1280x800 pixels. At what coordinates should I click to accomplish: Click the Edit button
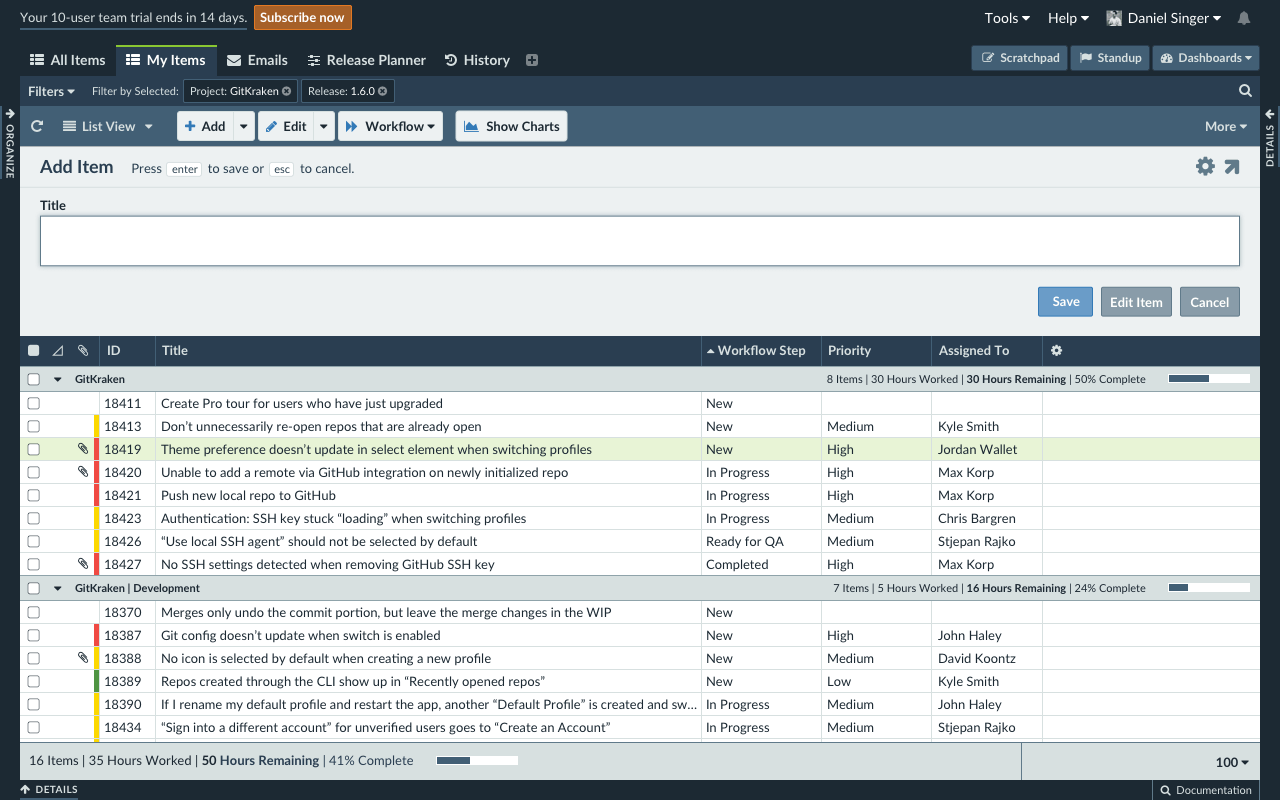(x=286, y=126)
